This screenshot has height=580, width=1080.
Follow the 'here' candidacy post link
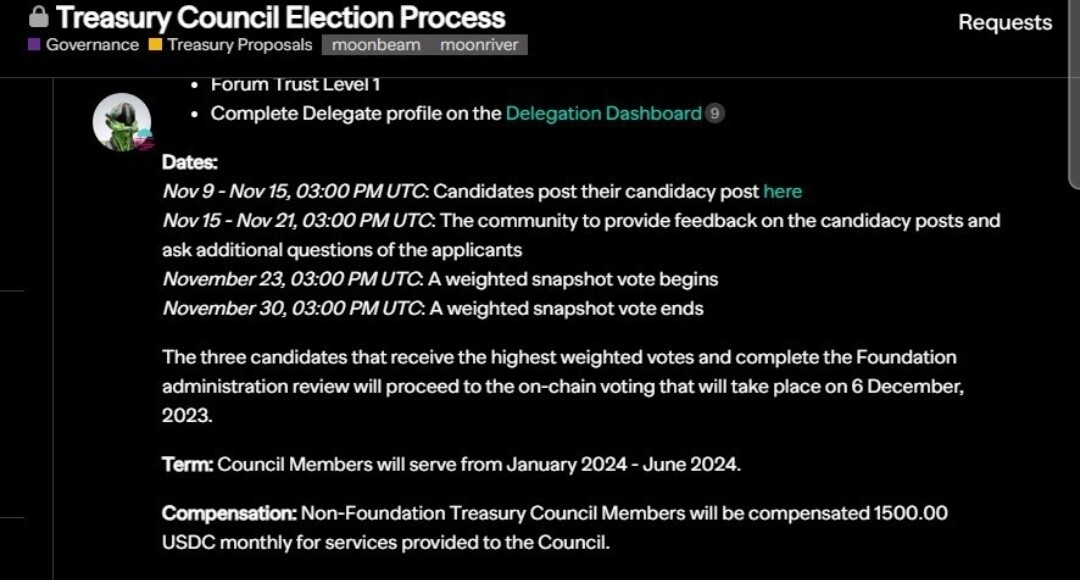point(782,191)
